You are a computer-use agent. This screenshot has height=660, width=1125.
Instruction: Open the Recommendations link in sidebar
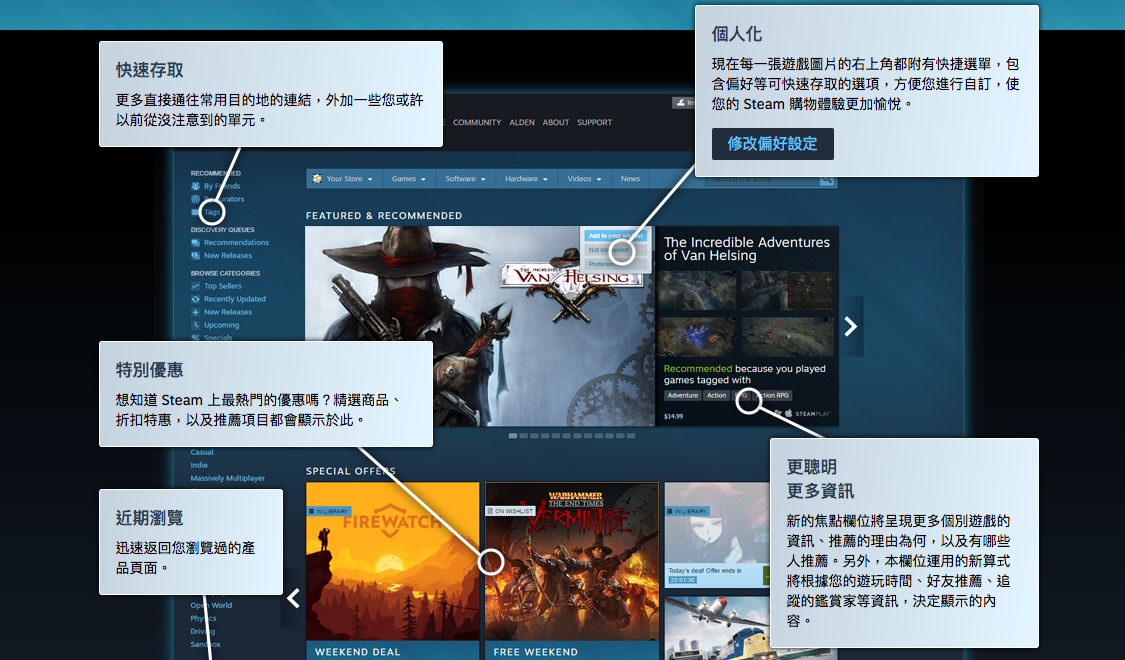tap(236, 242)
